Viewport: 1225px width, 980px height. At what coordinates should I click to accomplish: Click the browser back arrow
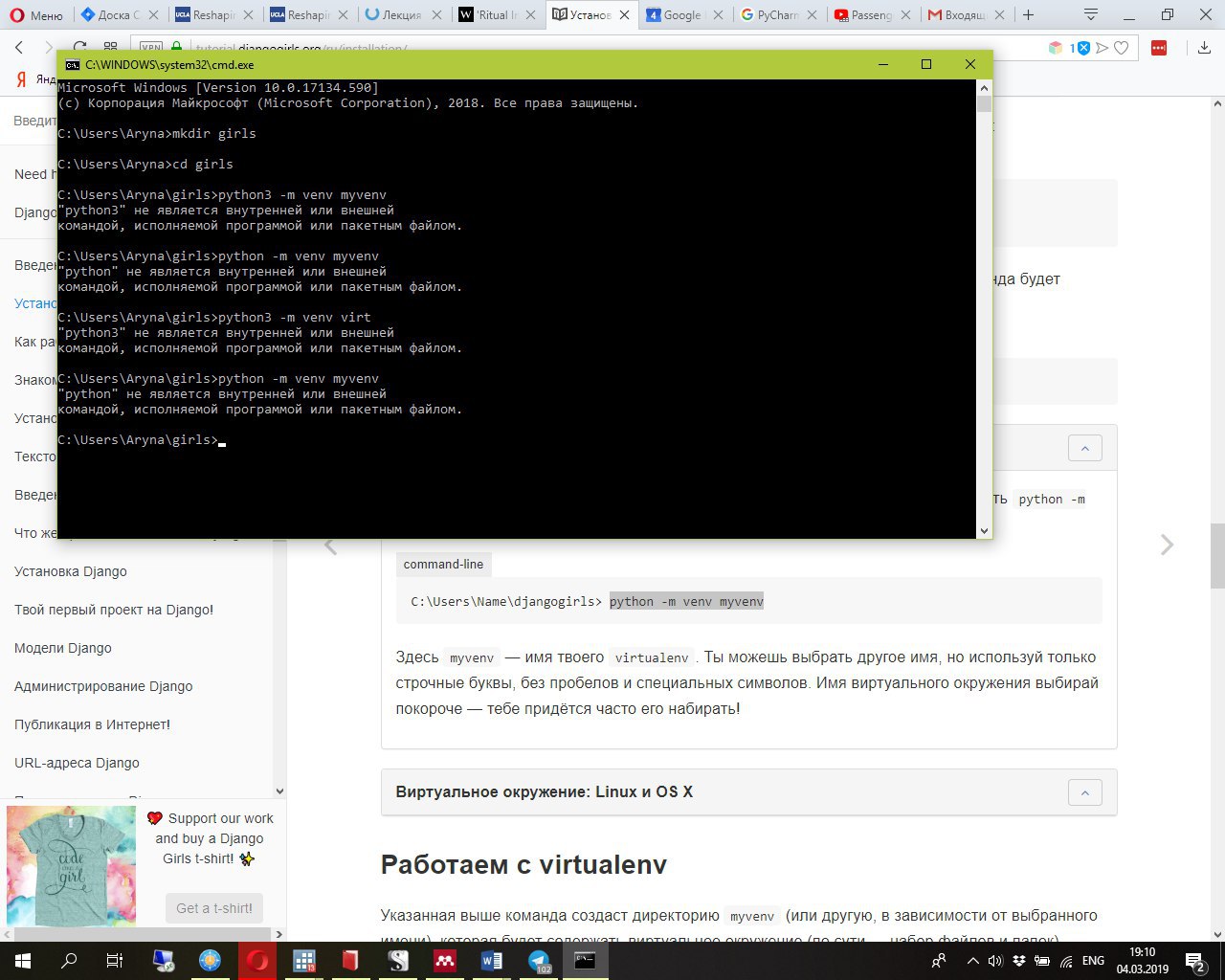pyautogui.click(x=19, y=47)
